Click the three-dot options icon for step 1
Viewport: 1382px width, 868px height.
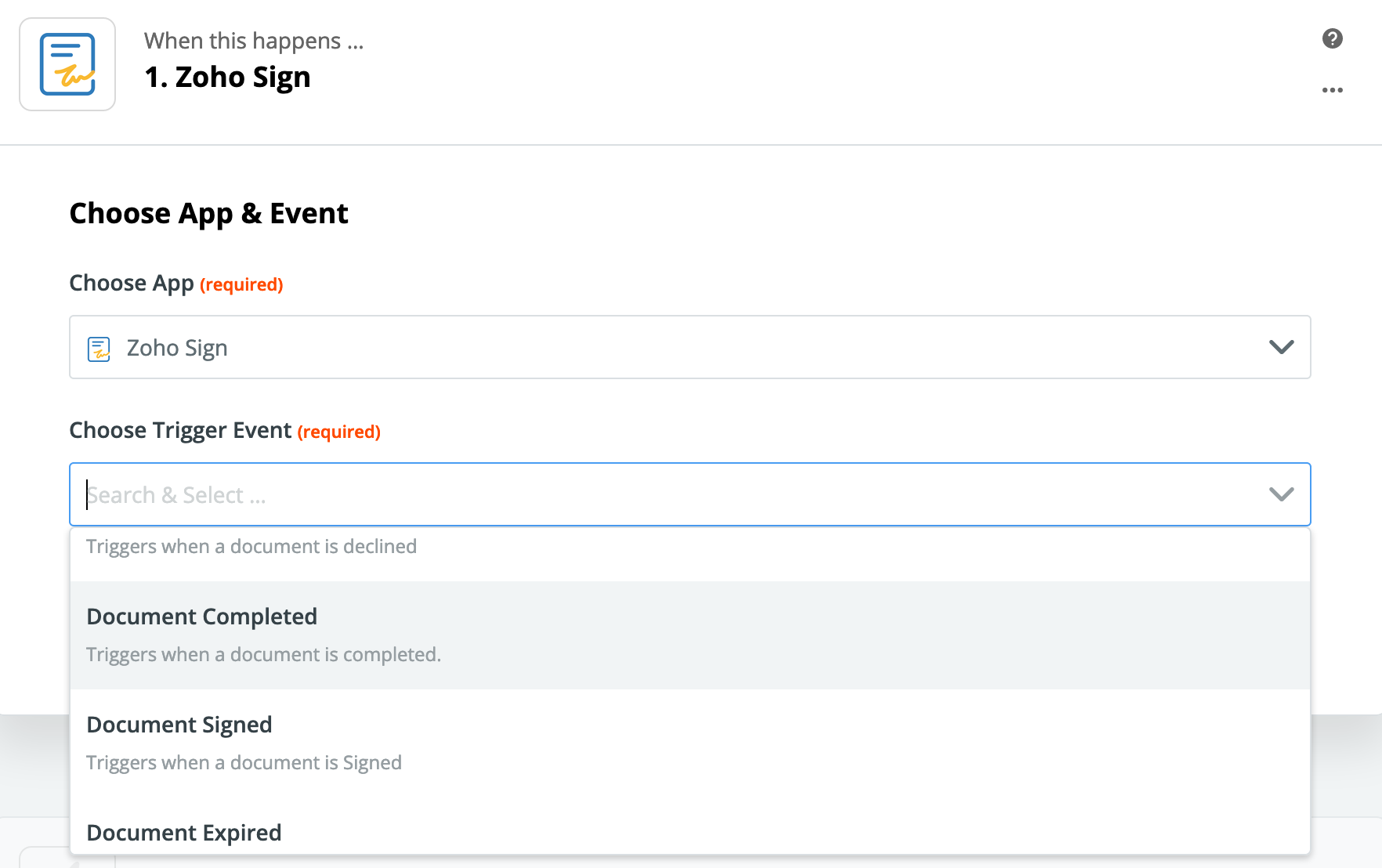(x=1332, y=89)
